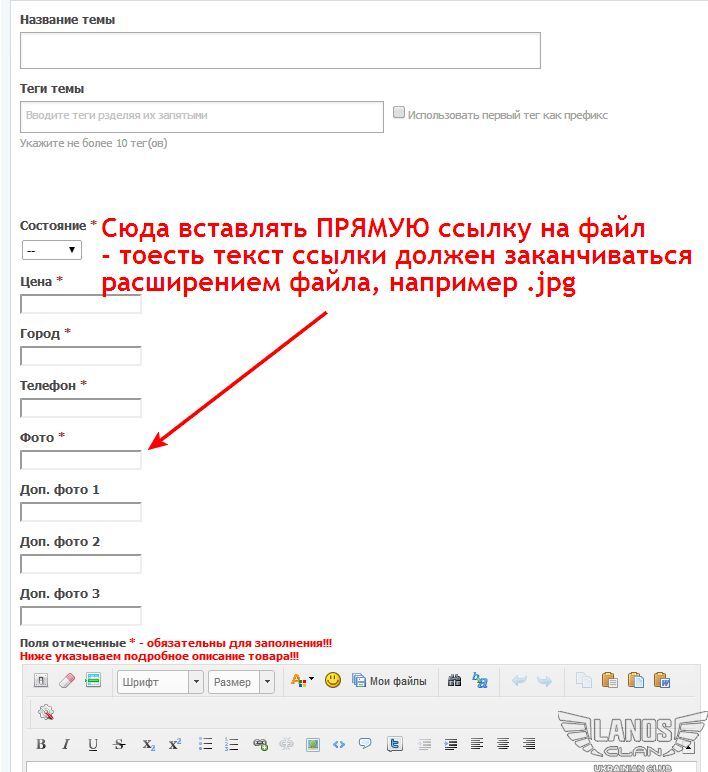Click the Фото link input field
708x772 pixels.
[81, 460]
